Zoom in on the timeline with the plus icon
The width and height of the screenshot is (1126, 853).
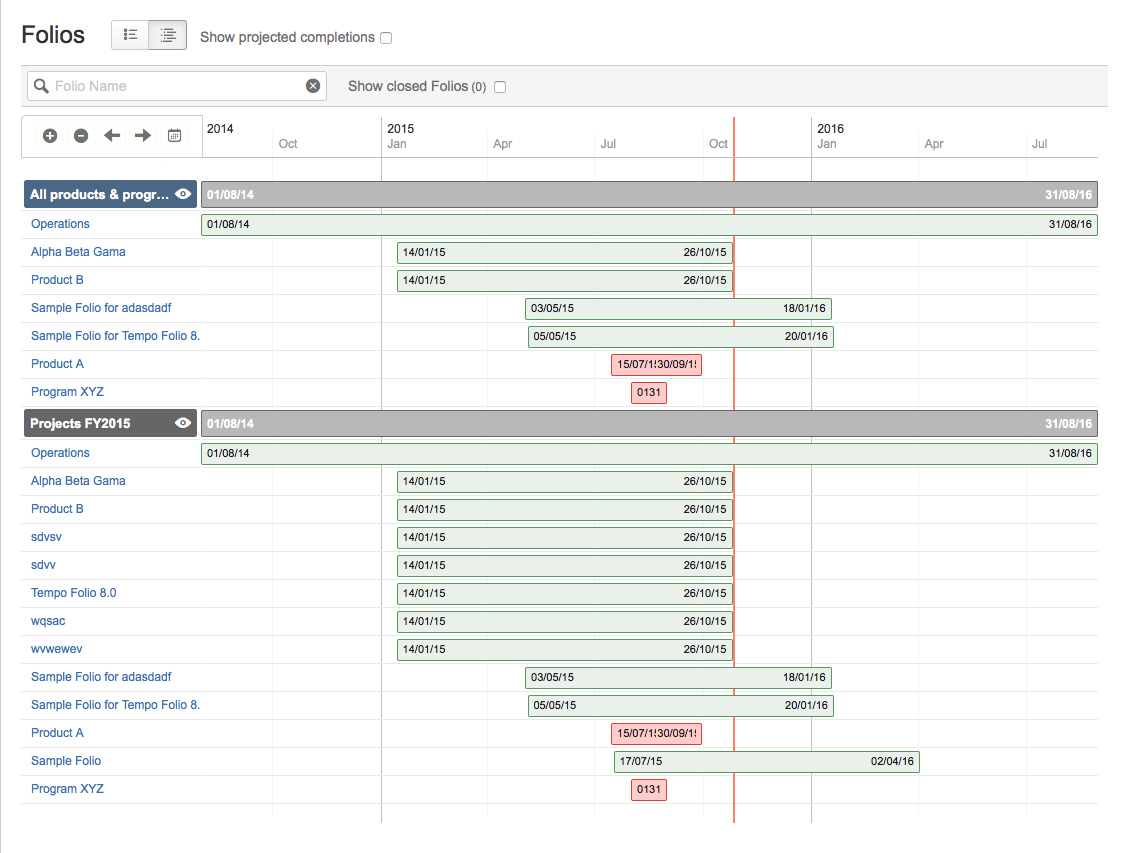click(49, 135)
